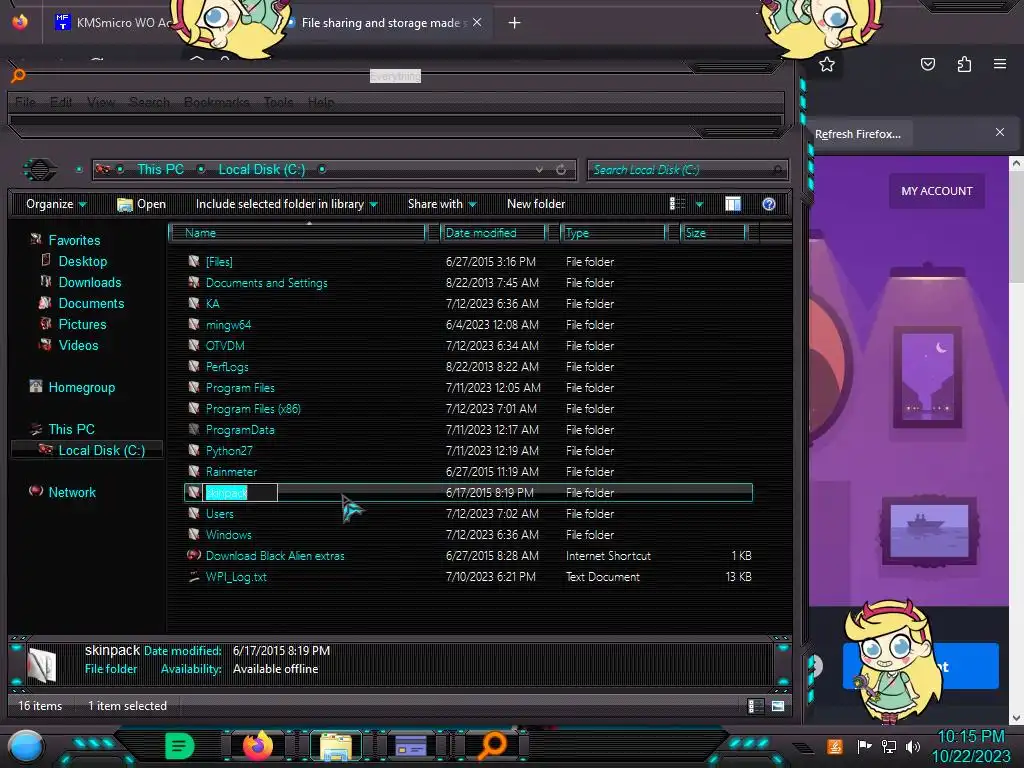Open the File menu in Everything
This screenshot has height=768, width=1024.
pyautogui.click(x=25, y=103)
